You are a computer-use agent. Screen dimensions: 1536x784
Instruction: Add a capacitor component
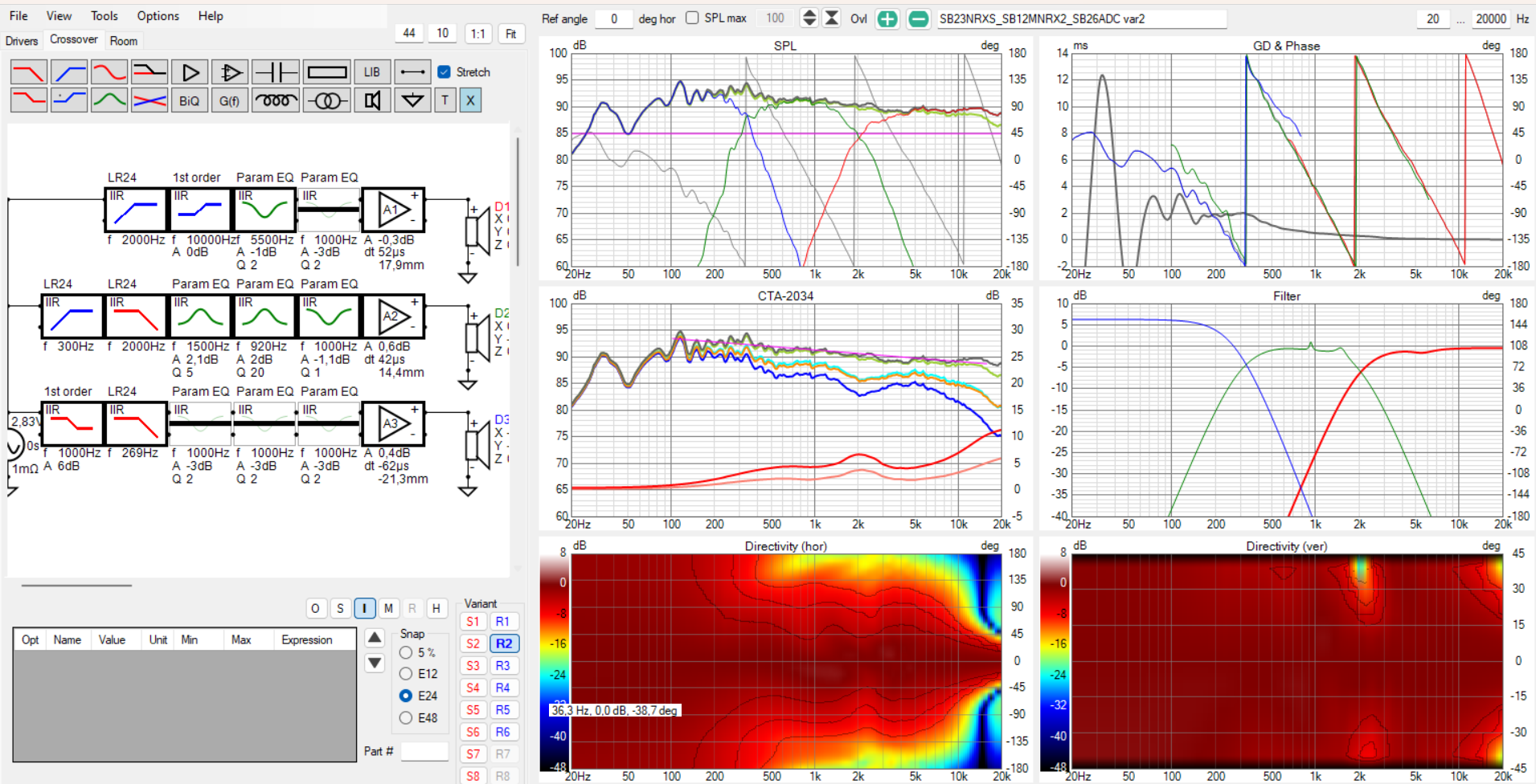276,72
